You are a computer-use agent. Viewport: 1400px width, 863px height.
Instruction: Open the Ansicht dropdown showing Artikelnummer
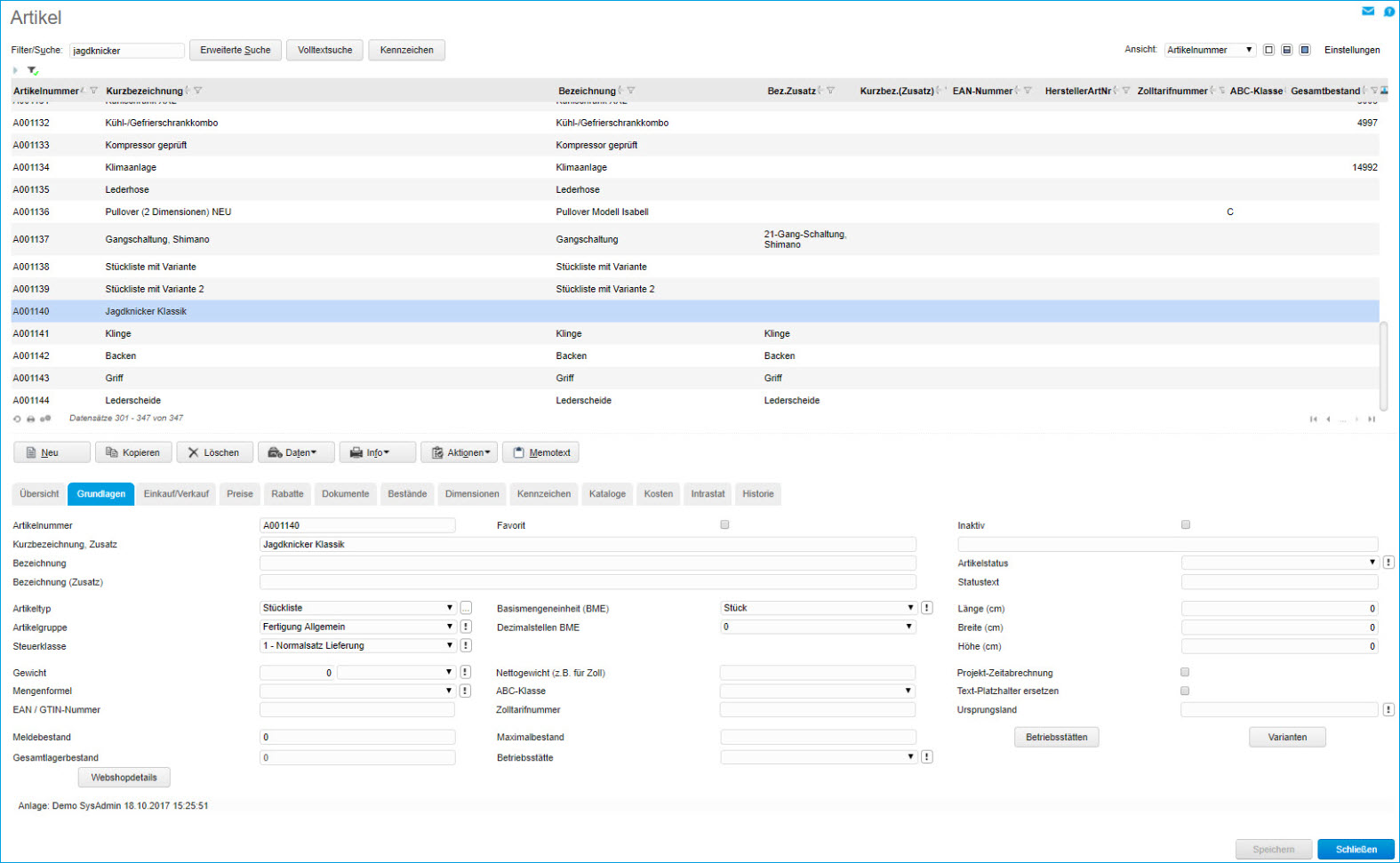tap(1210, 50)
